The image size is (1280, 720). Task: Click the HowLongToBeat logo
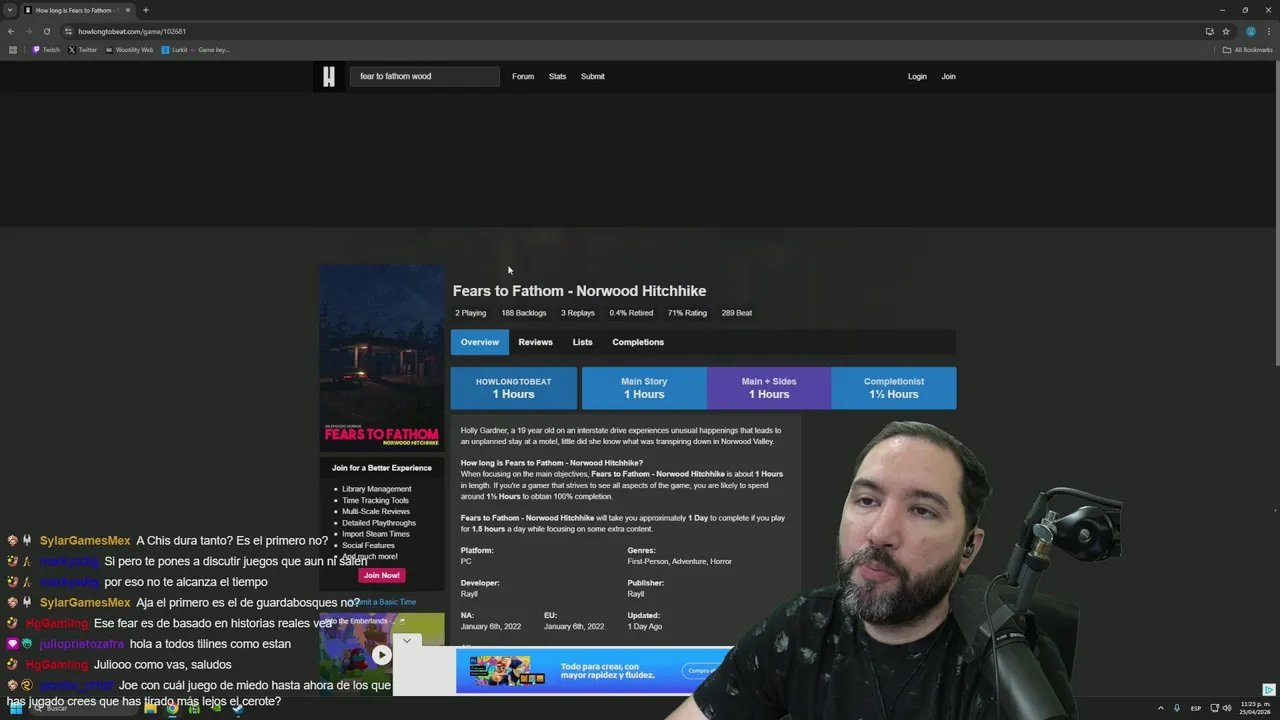[328, 76]
